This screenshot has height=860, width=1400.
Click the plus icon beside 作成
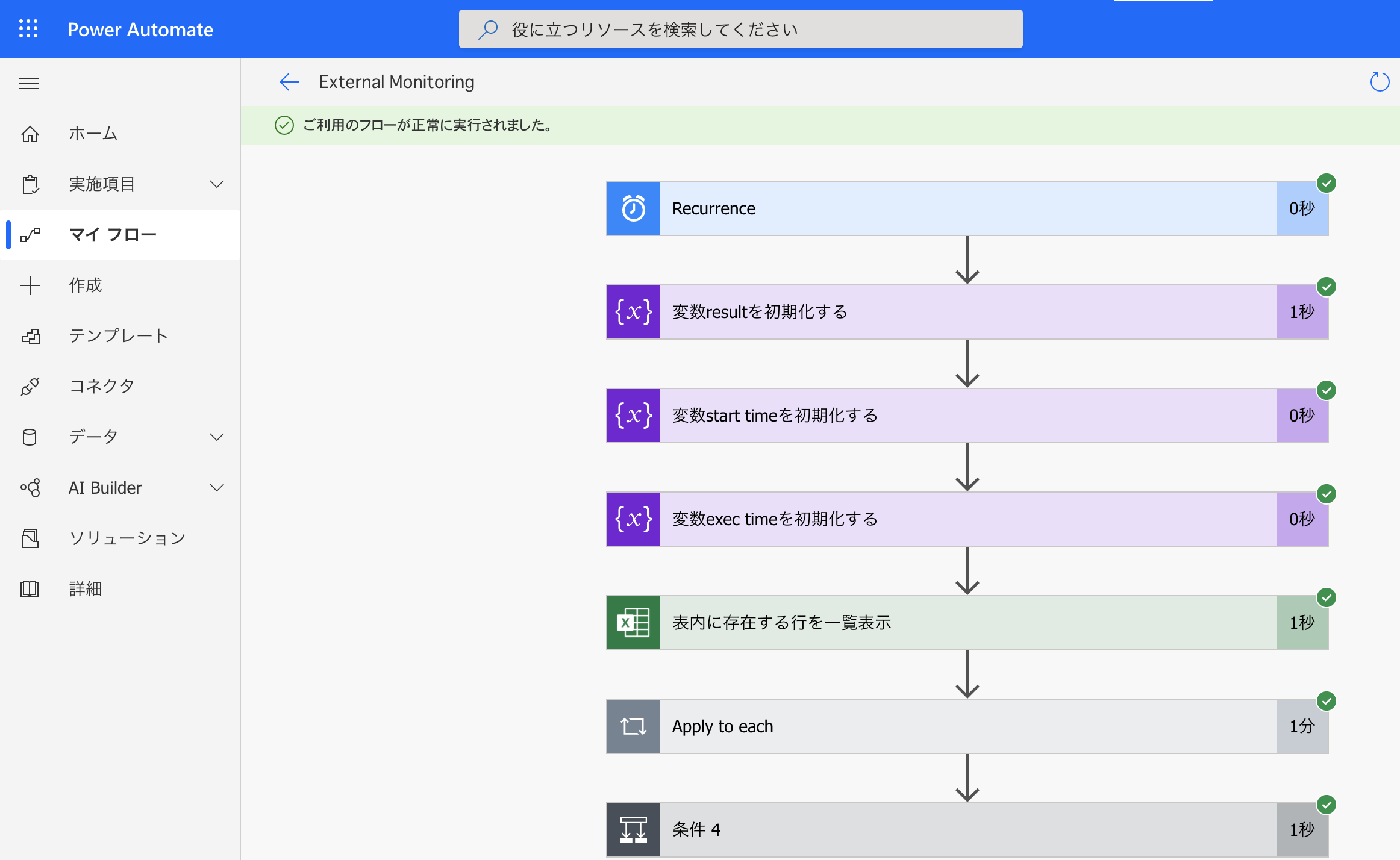point(30,285)
